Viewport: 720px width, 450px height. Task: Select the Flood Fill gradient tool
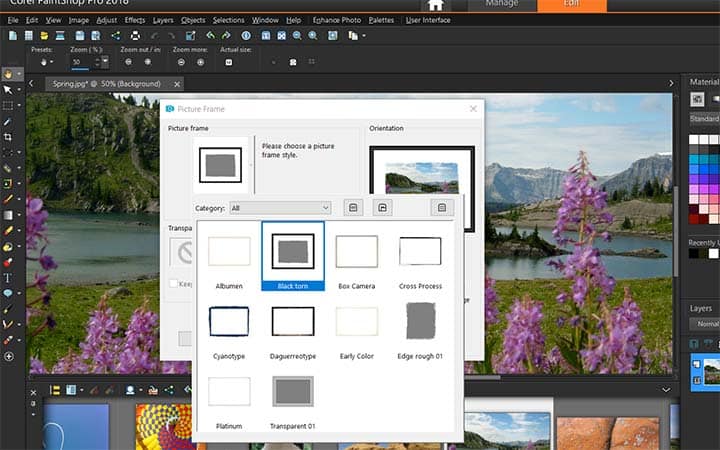8,215
